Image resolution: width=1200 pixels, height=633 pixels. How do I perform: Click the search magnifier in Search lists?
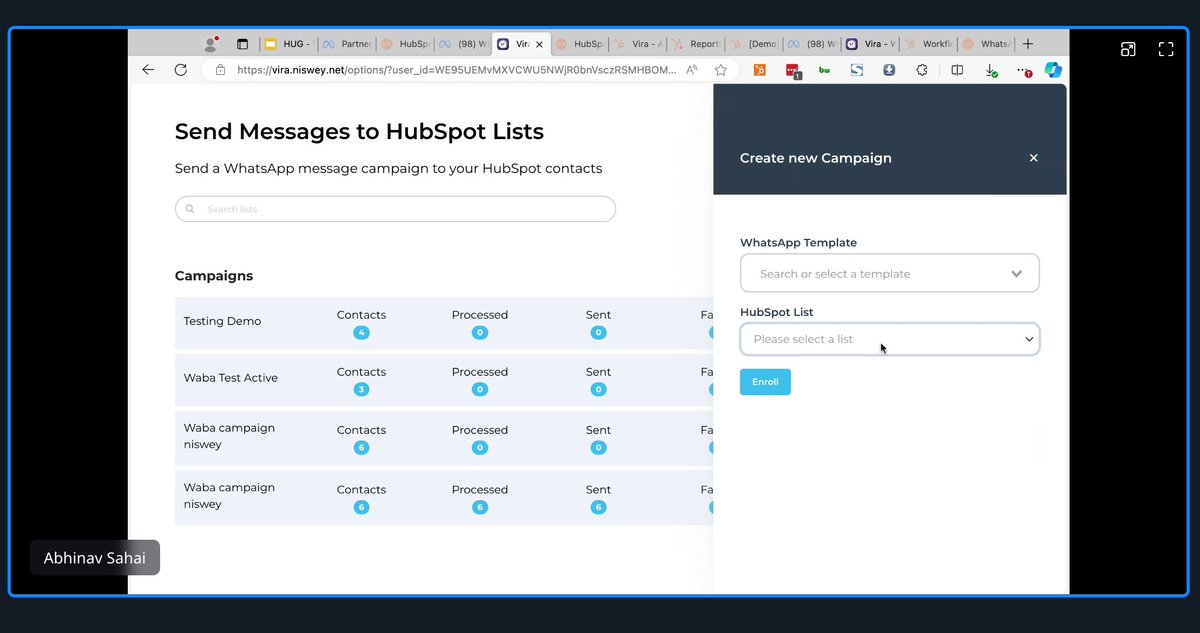point(190,209)
